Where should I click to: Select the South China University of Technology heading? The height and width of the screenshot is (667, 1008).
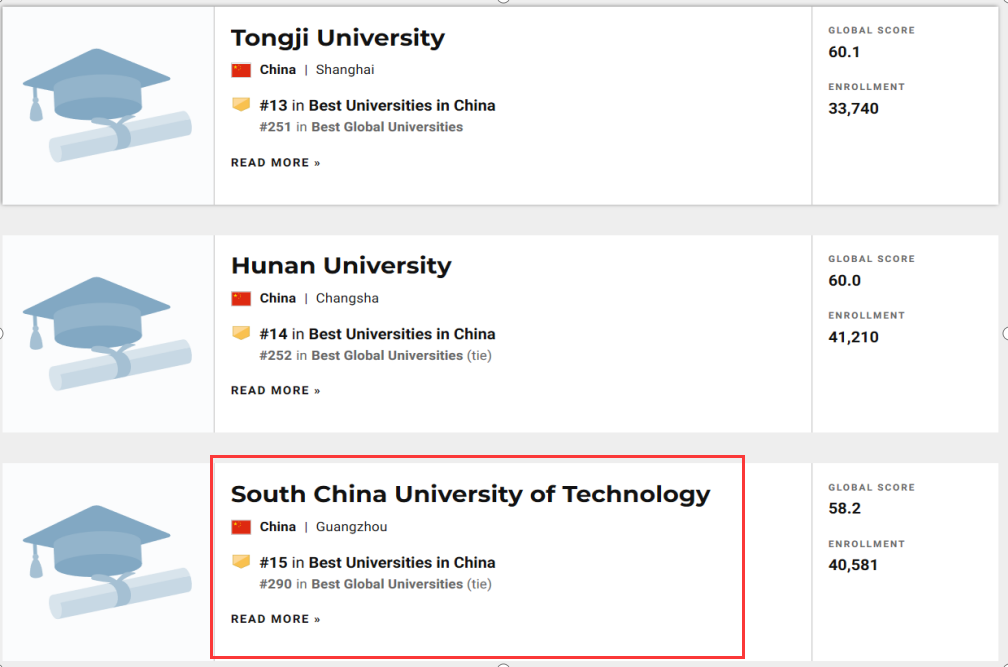tap(470, 494)
